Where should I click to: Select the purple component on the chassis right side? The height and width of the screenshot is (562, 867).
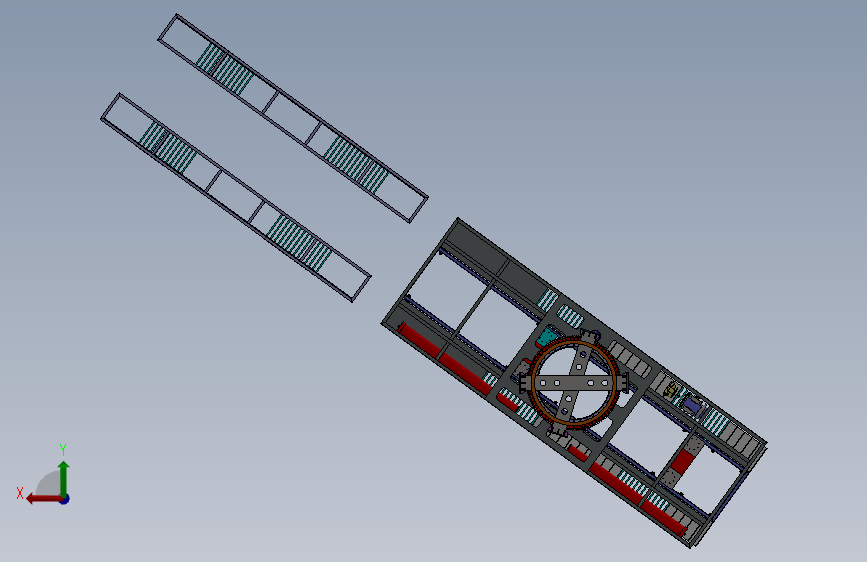click(692, 405)
